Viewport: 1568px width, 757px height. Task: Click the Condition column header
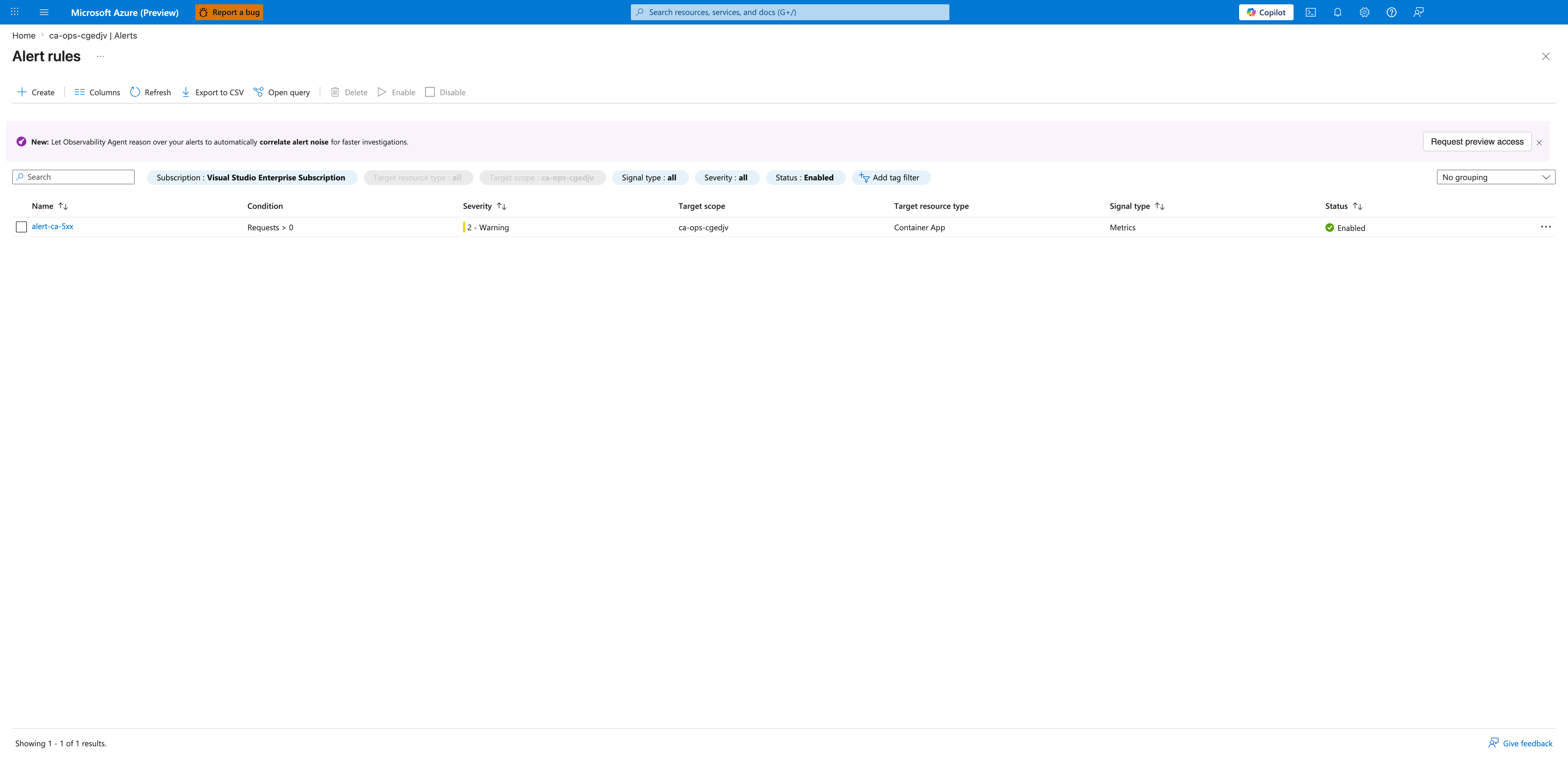[x=265, y=206]
